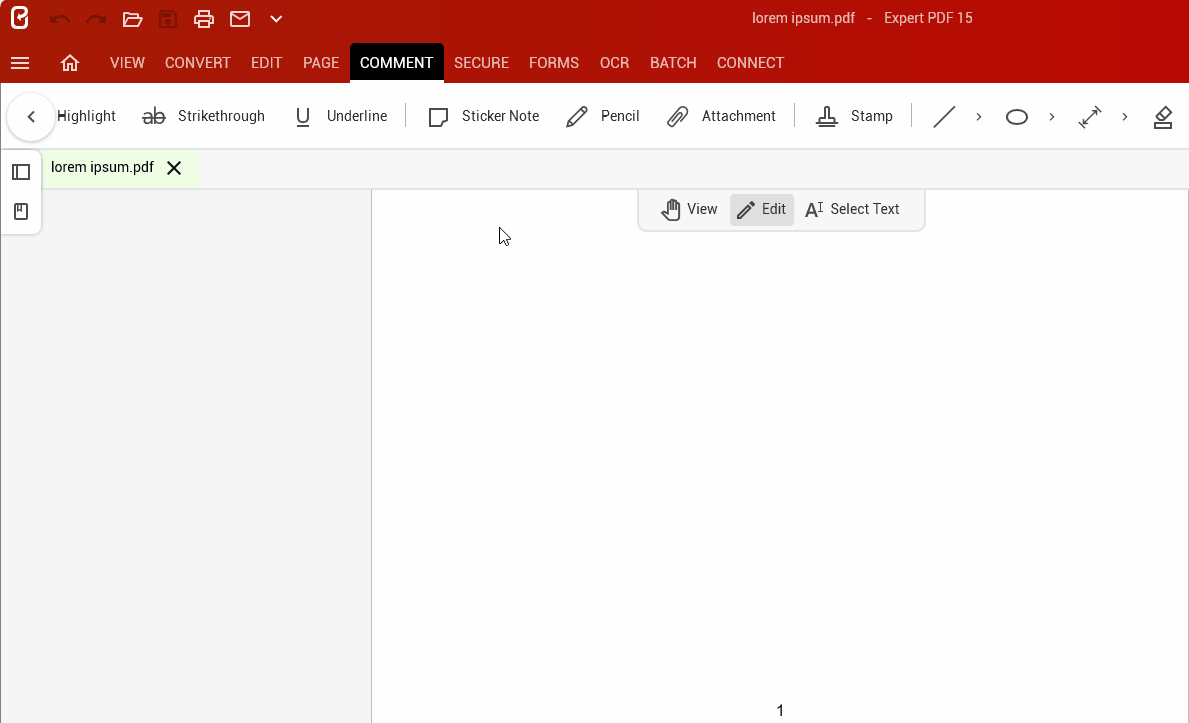The width and height of the screenshot is (1189, 723).
Task: Save the document with floppy icon
Action: (x=168, y=19)
